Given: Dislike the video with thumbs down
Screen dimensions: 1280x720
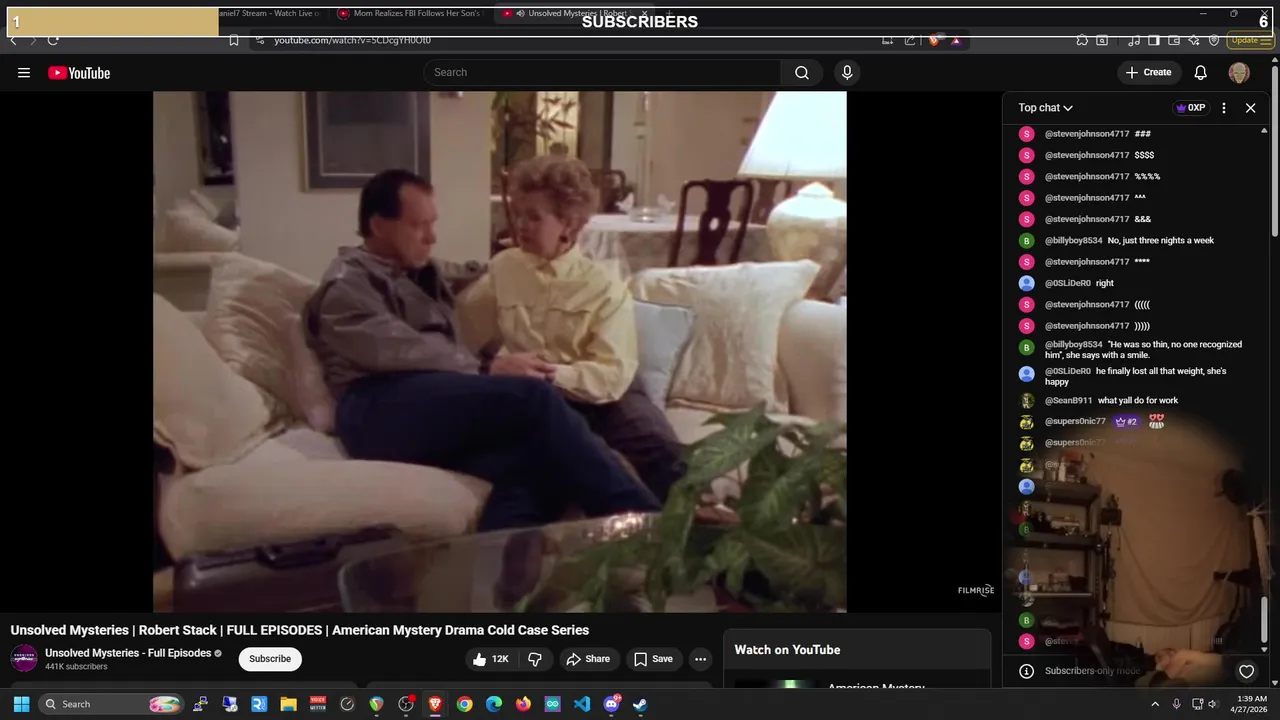Looking at the screenshot, I should coord(535,659).
